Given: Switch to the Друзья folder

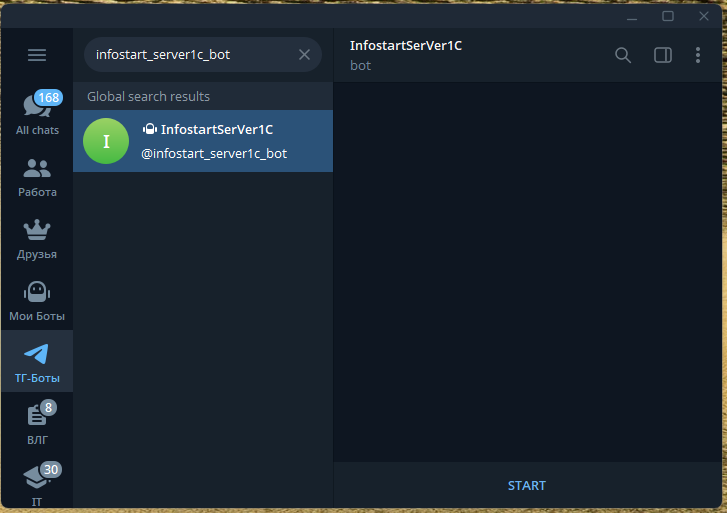Looking at the screenshot, I should pos(37,240).
